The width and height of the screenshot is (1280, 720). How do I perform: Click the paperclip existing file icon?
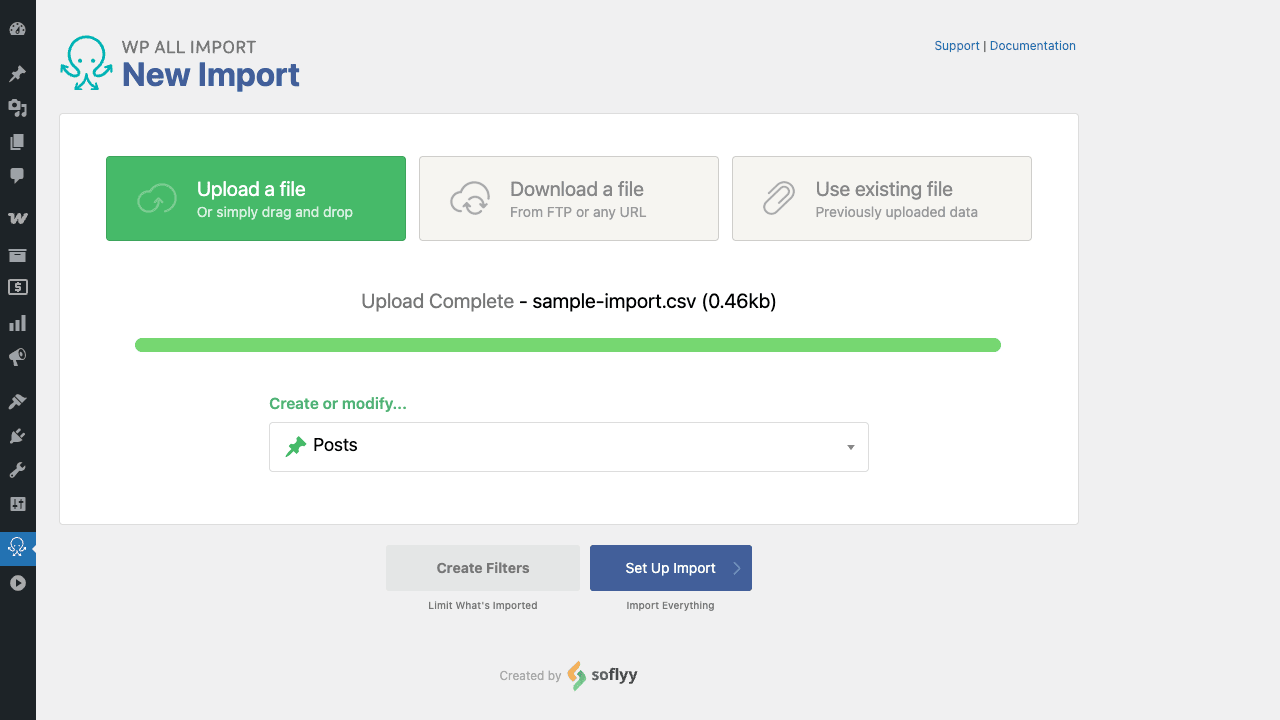coord(778,199)
